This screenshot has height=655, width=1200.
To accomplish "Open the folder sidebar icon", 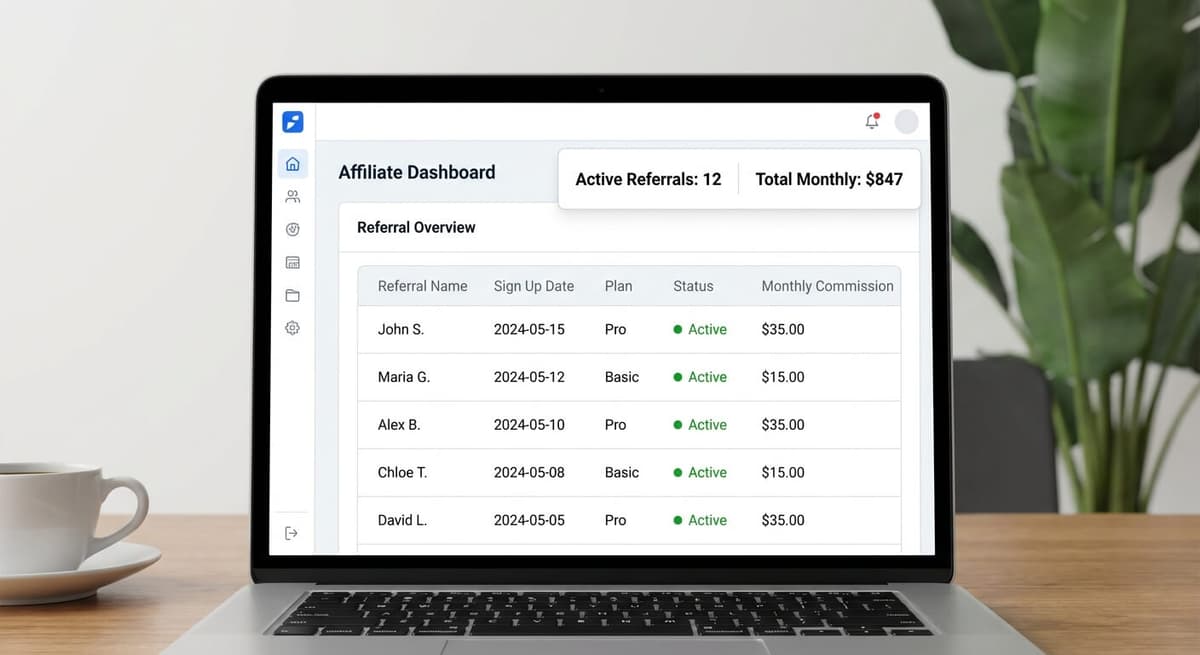I will (x=292, y=295).
